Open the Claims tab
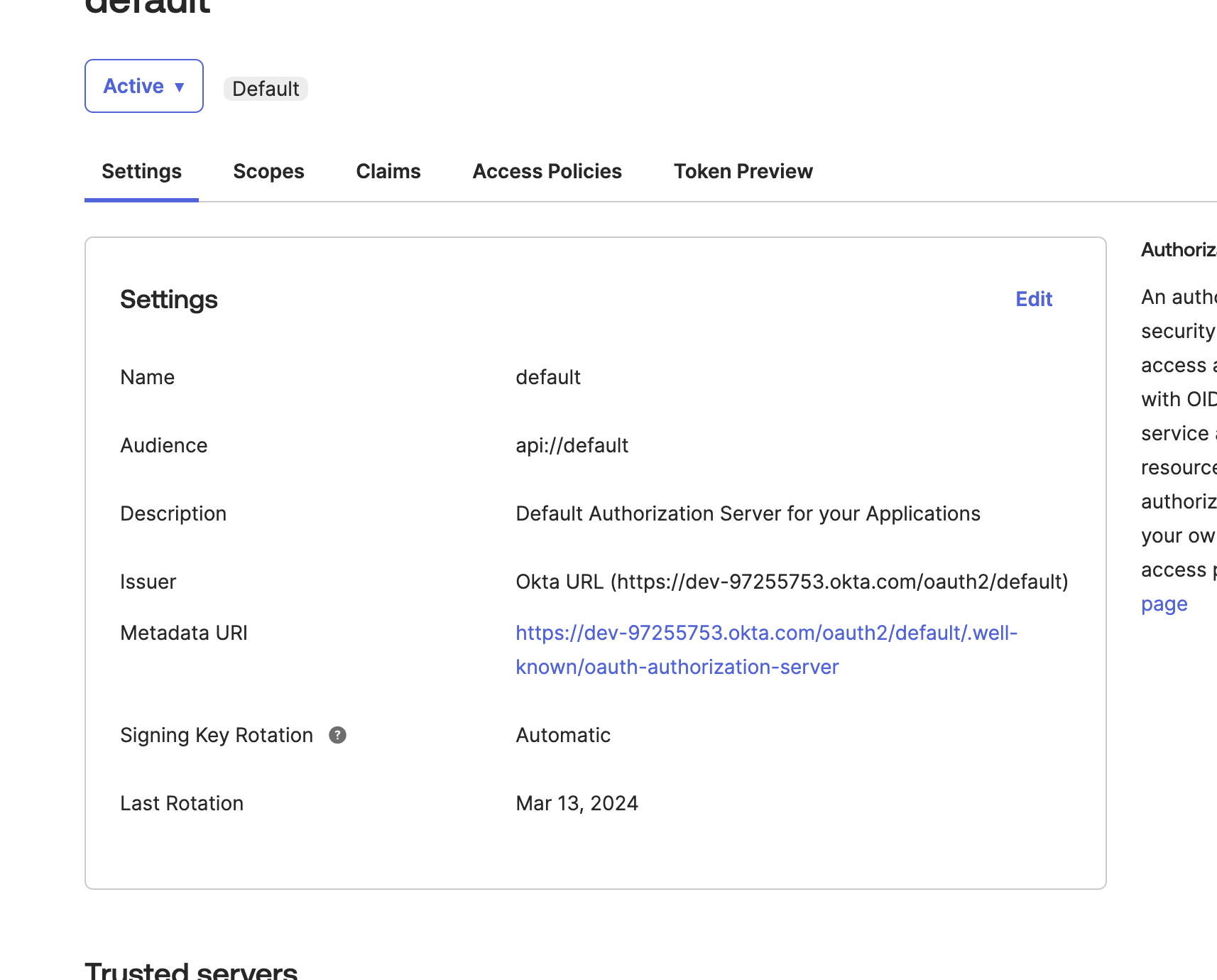 (x=388, y=171)
